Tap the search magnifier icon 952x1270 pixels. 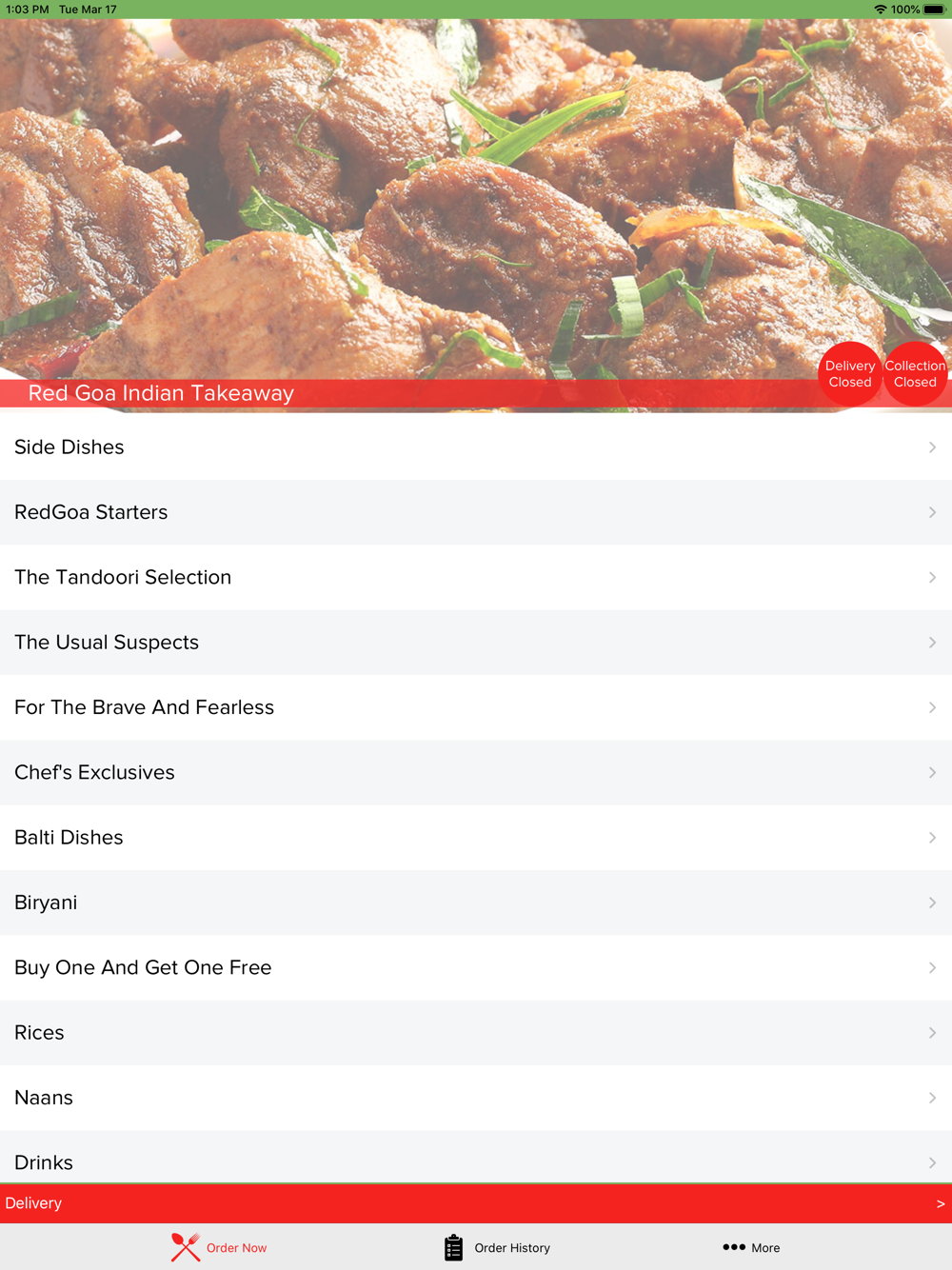click(x=922, y=42)
